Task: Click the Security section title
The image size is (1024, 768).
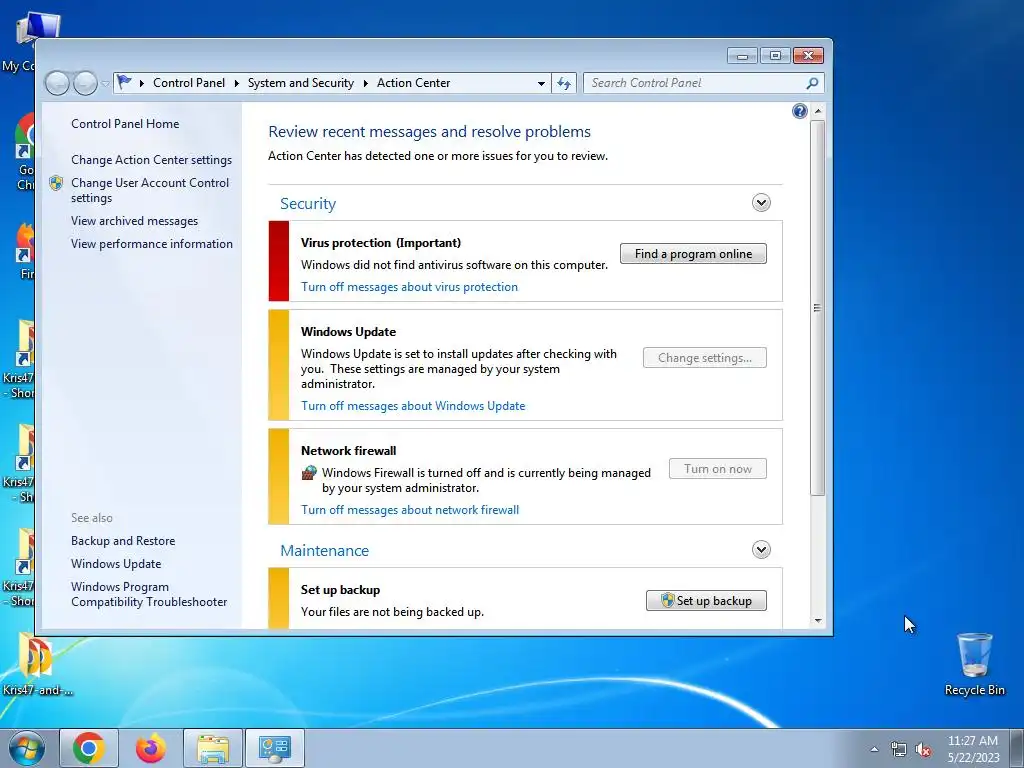Action: [x=308, y=204]
